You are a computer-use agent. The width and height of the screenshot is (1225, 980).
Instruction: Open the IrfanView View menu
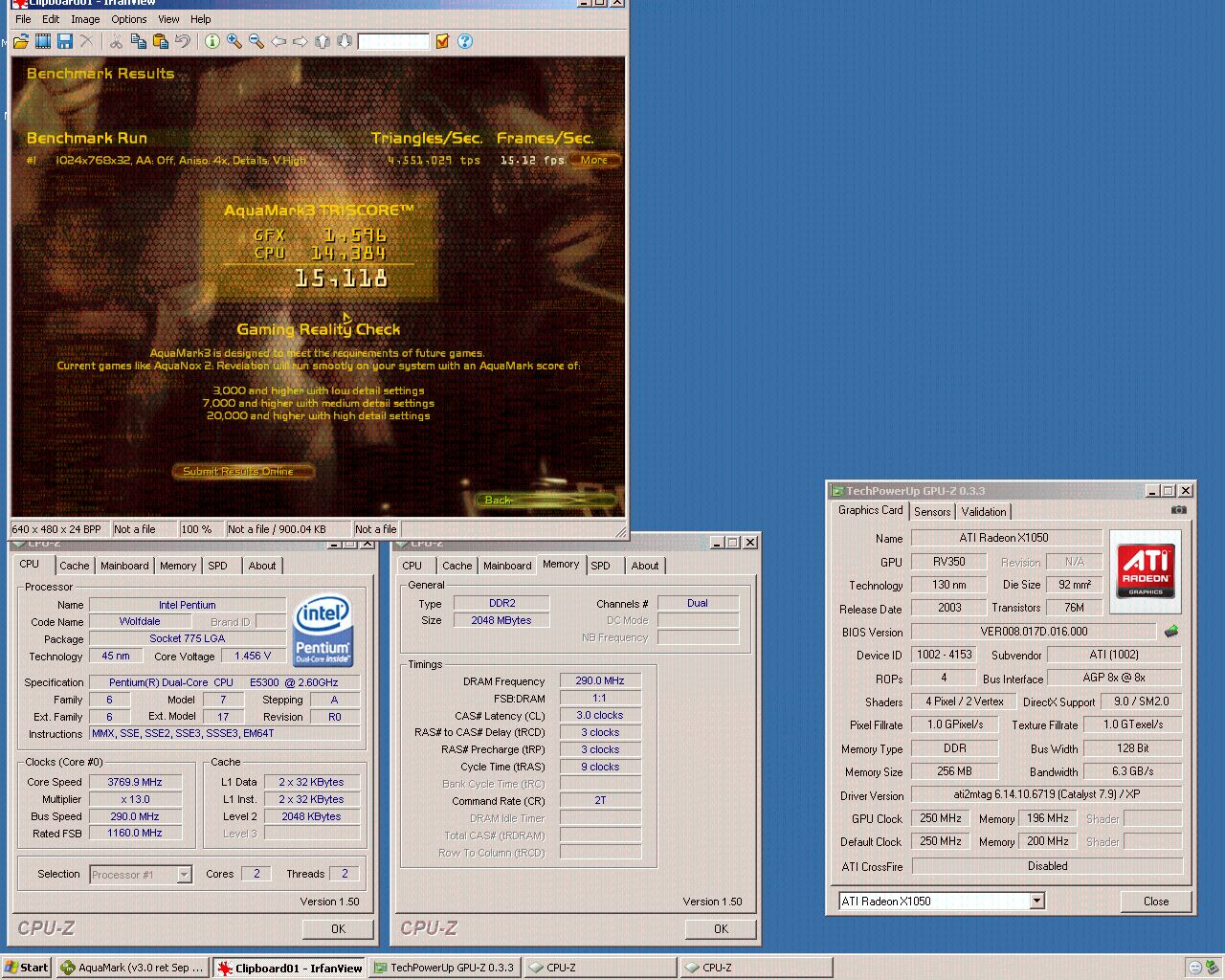pyautogui.click(x=168, y=19)
